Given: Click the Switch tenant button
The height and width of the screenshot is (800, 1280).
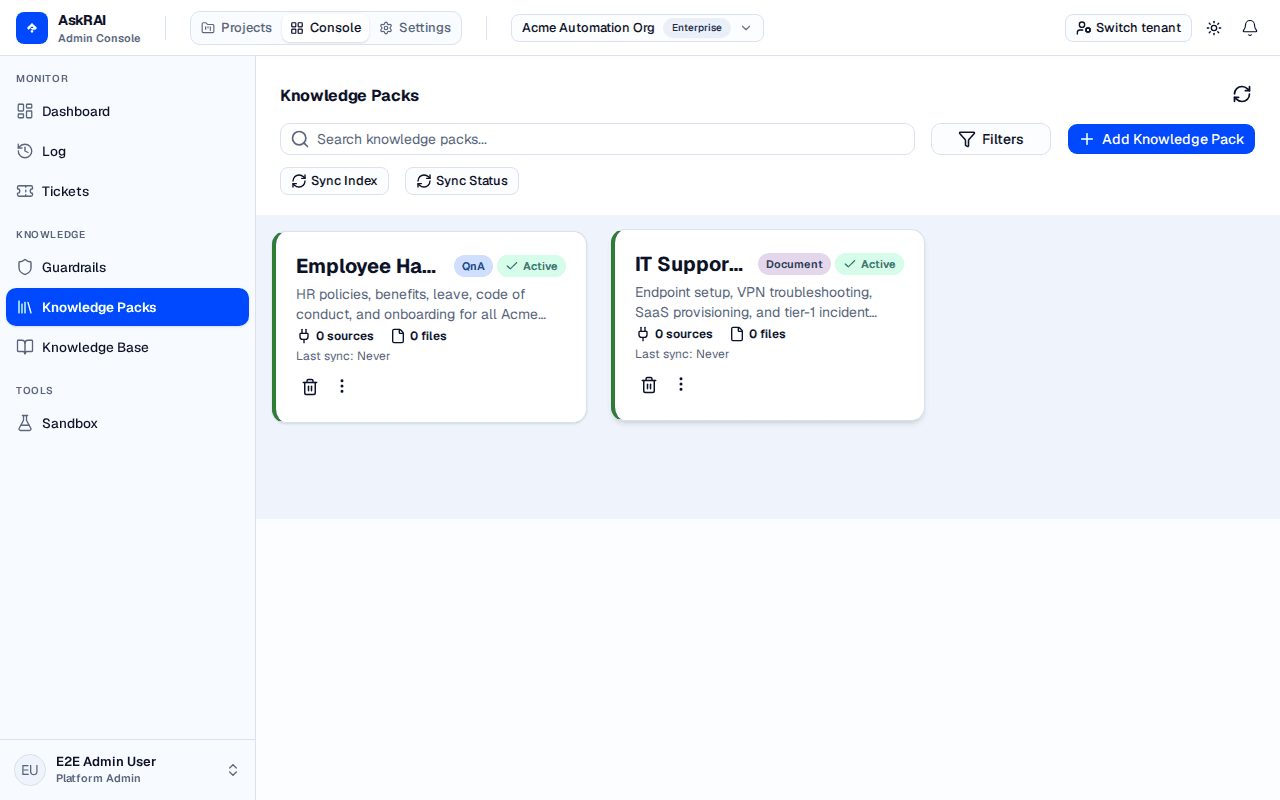Looking at the screenshot, I should click(x=1128, y=28).
